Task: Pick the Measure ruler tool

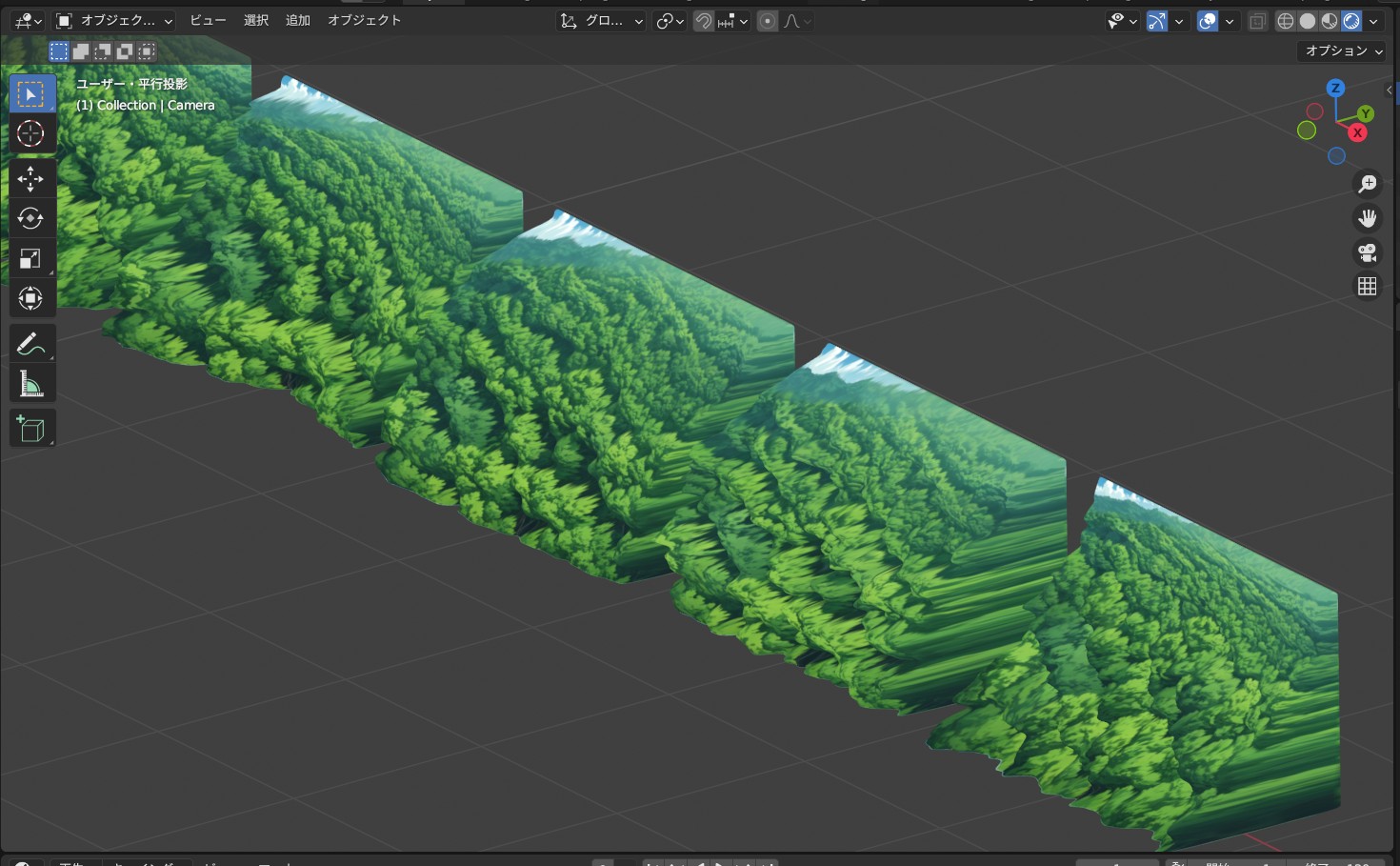Action: pyautogui.click(x=30, y=384)
